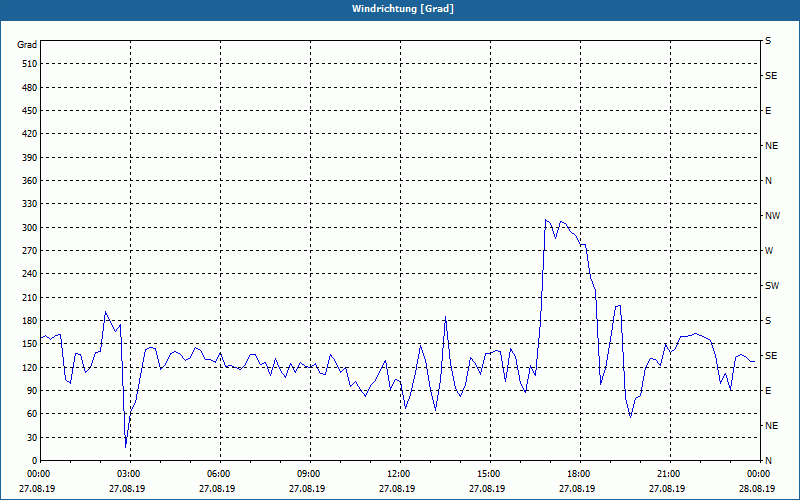Select the Grad axis unit label
Screen dimensions: 800x500
[27, 45]
